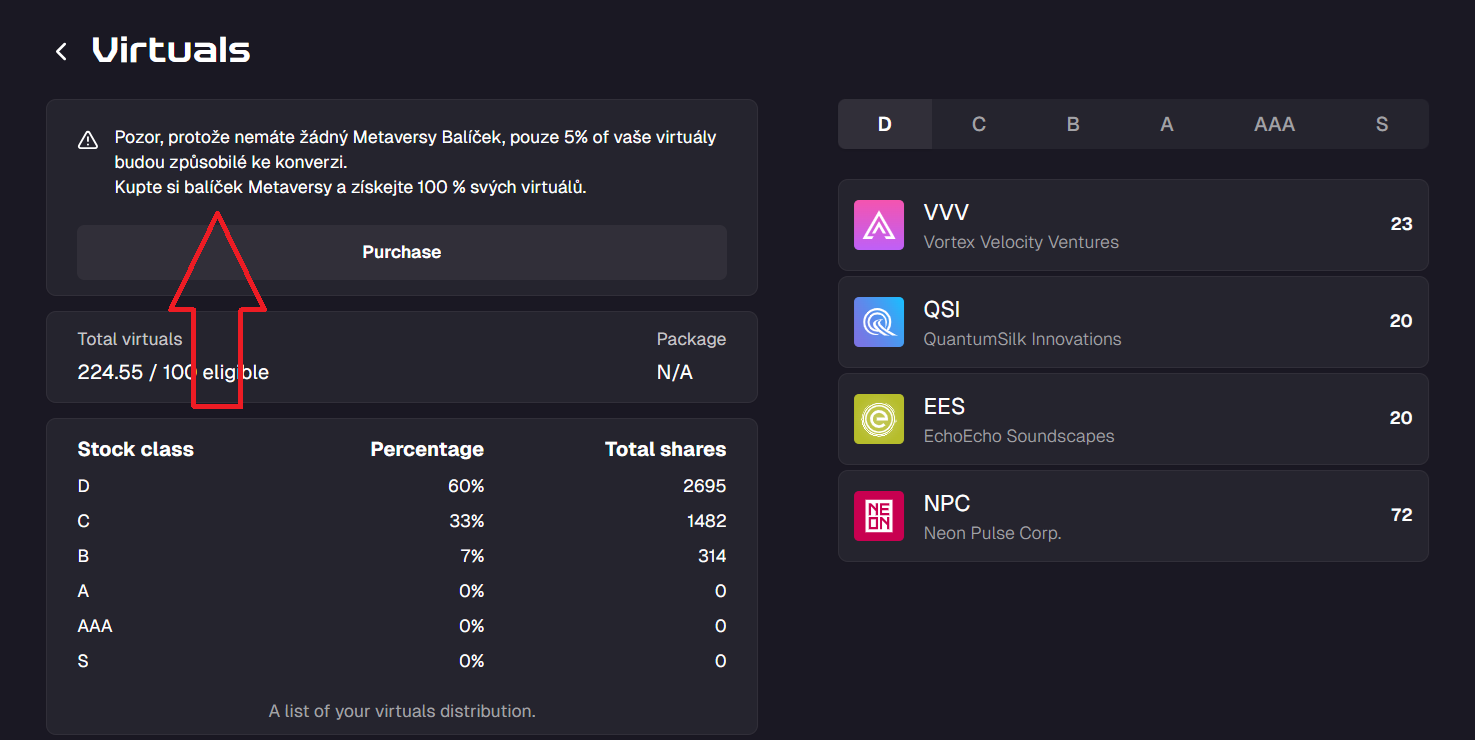This screenshot has width=1475, height=740.
Task: Click the Total virtuals label
Action: point(130,339)
